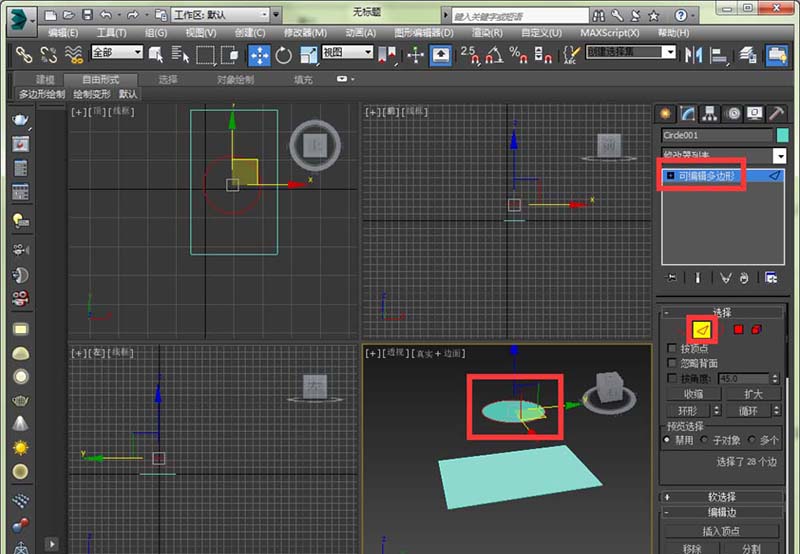Image resolution: width=800 pixels, height=554 pixels.
Task: Select the 子对象 preview selection radio
Action: tap(705, 440)
